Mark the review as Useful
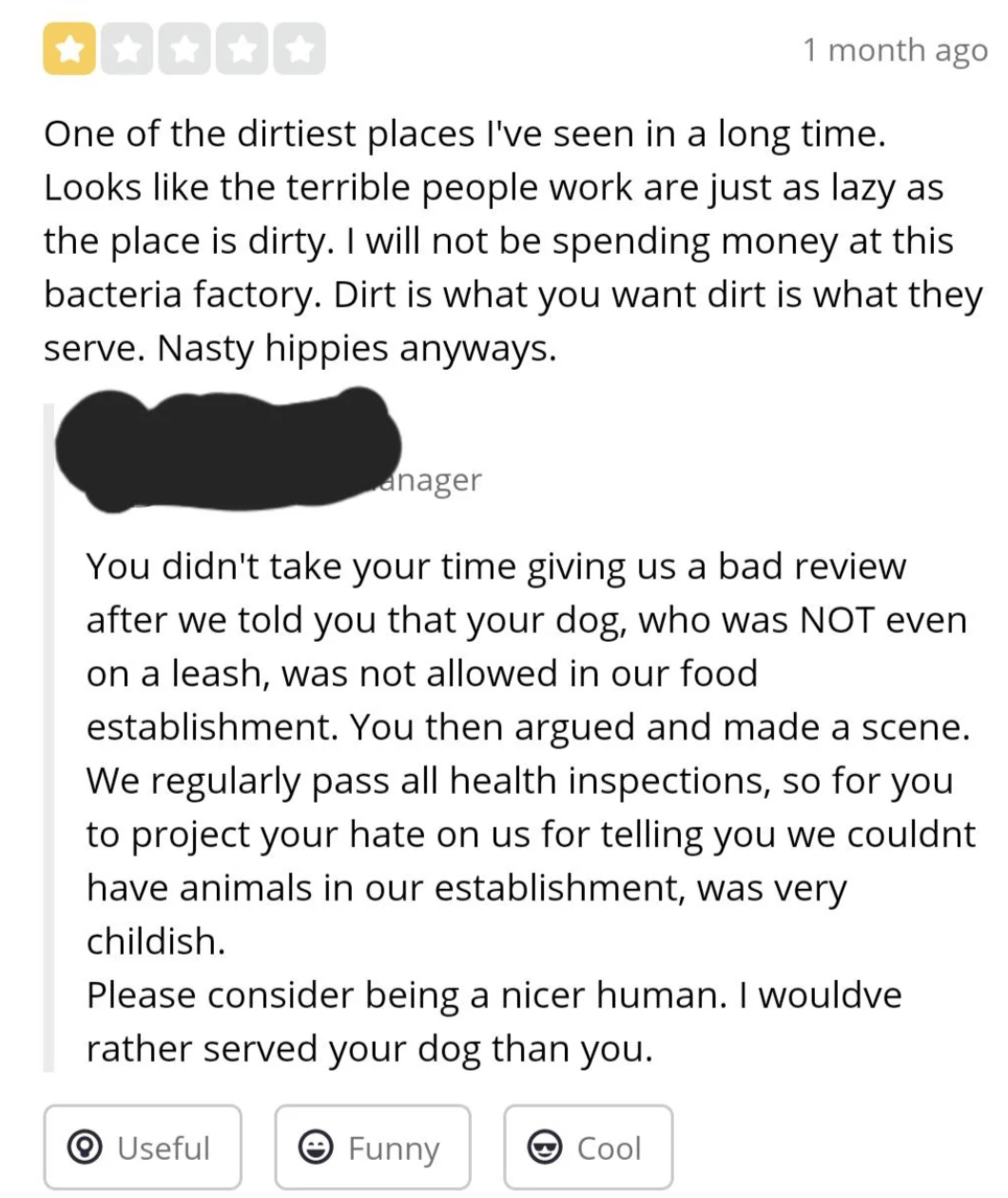 pos(143,1148)
